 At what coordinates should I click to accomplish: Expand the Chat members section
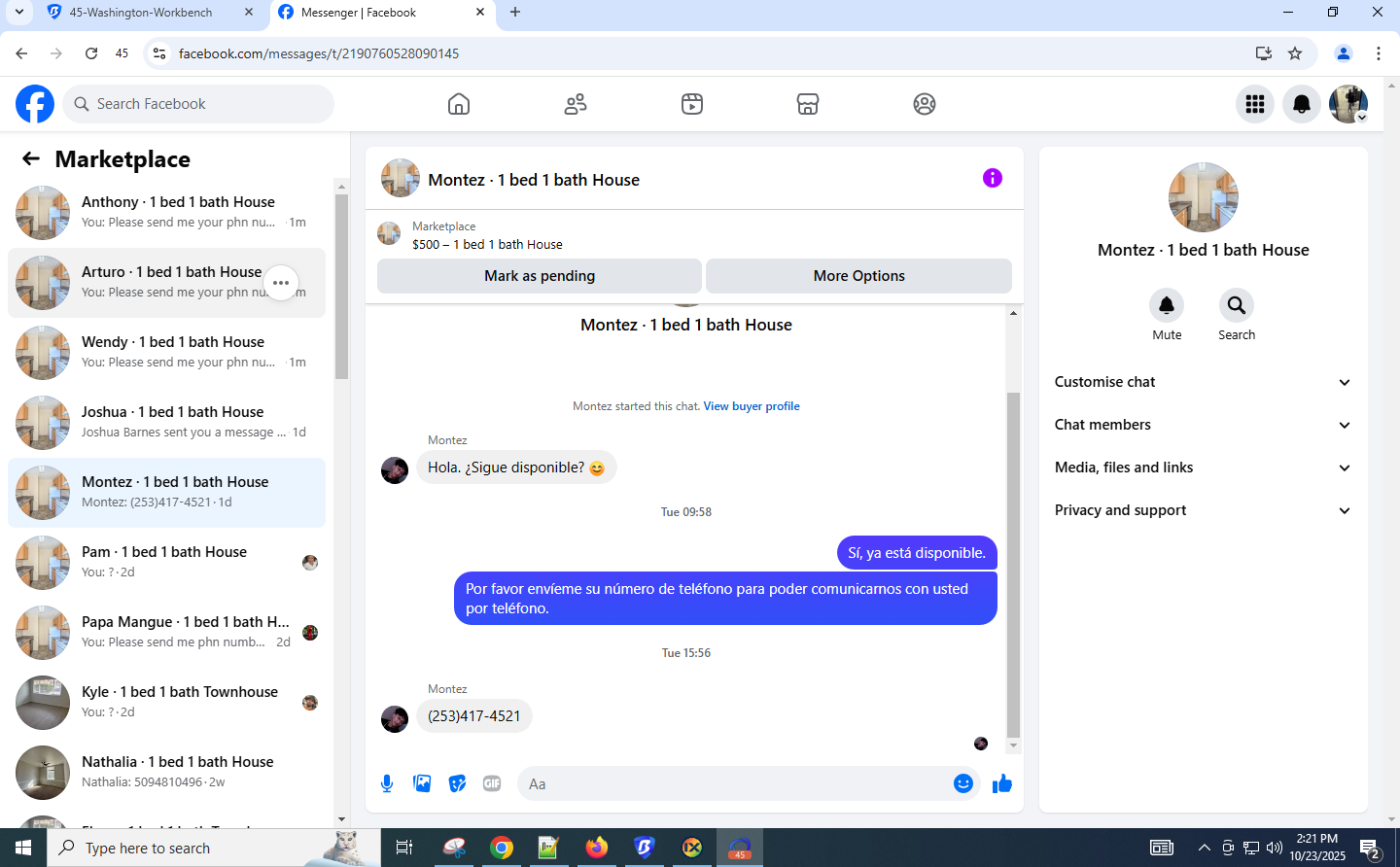(x=1204, y=425)
